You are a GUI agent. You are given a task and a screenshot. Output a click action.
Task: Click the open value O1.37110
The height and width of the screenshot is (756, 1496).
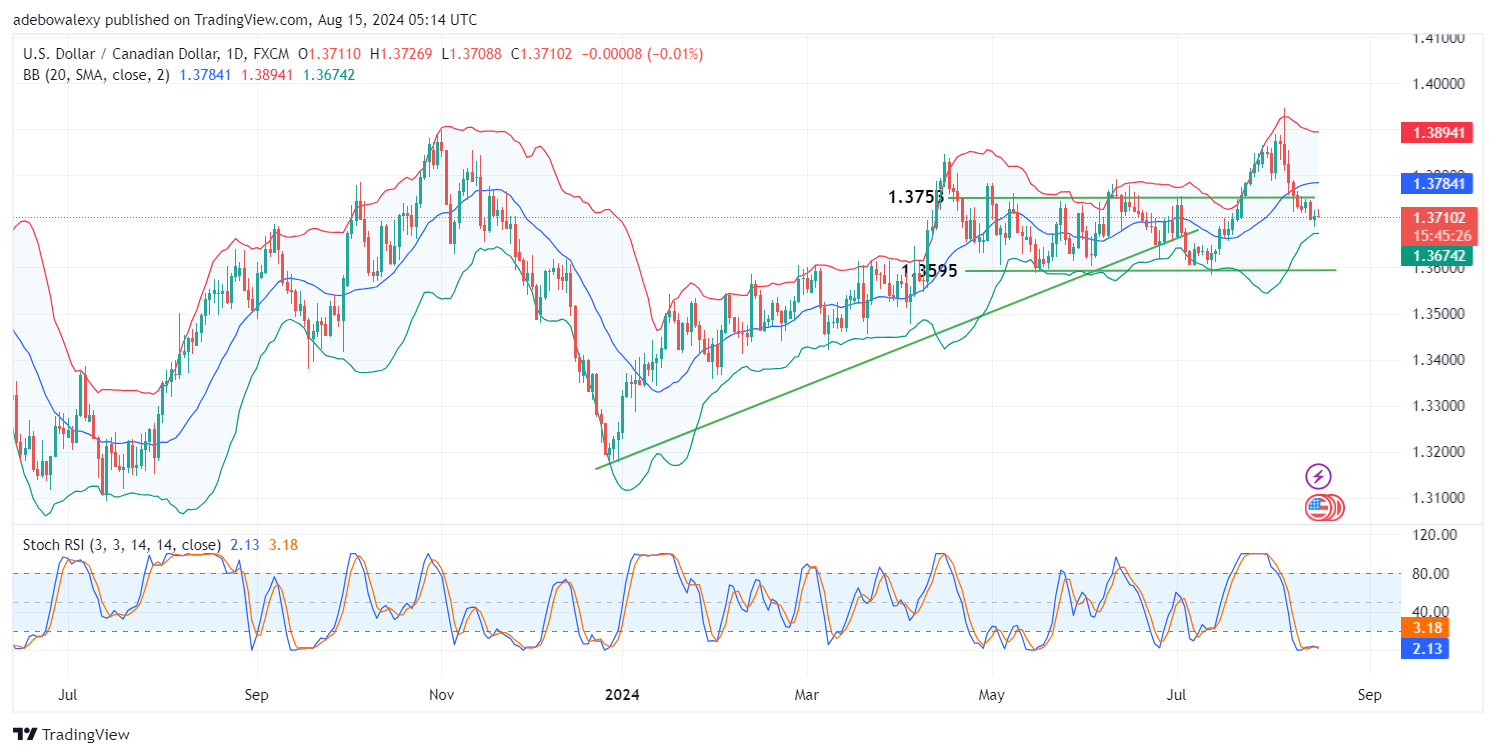pos(331,54)
